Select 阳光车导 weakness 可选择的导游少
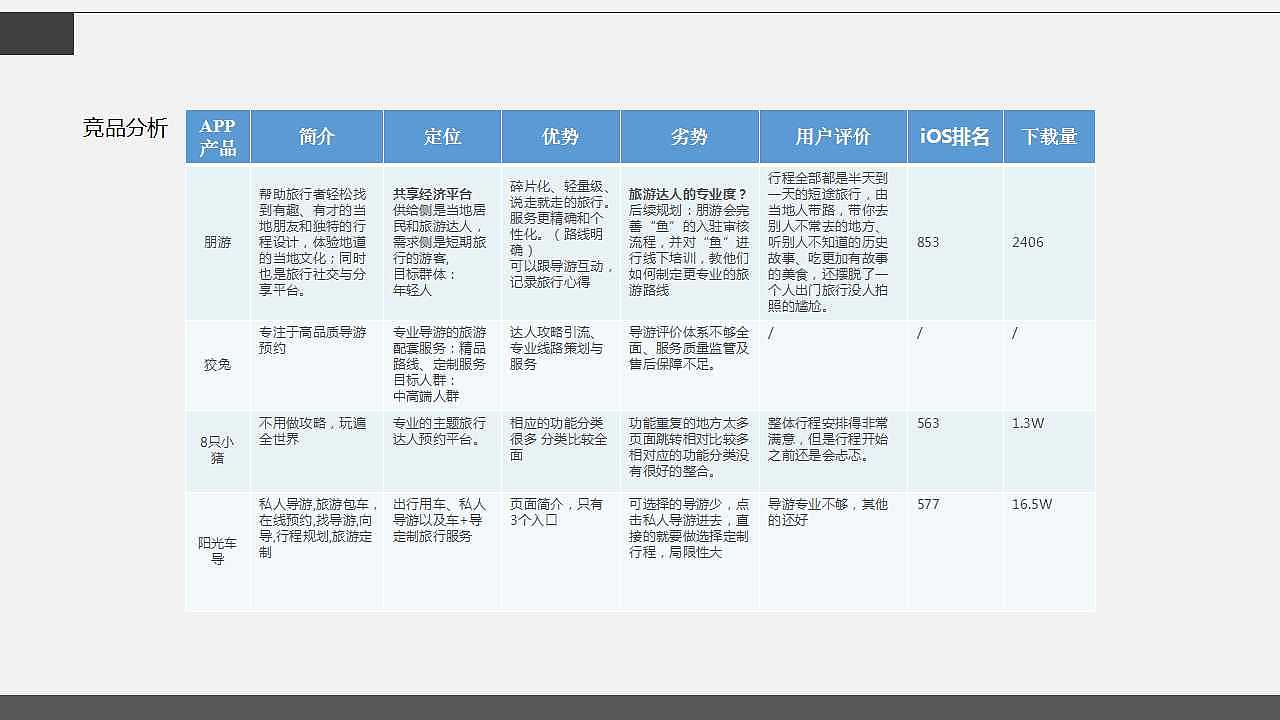 click(x=690, y=551)
